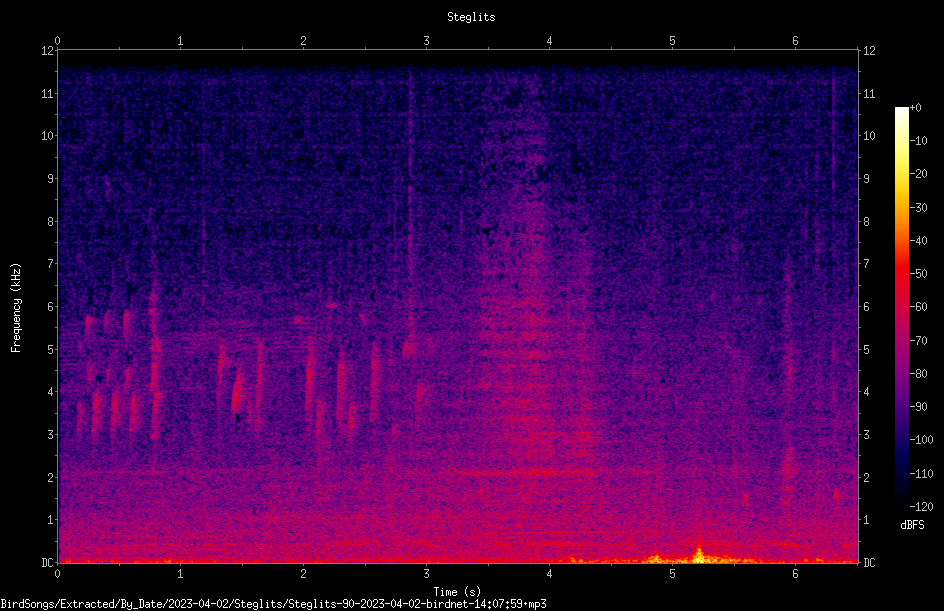Click the Time (s) axis label
Screen dimensions: 944x611
tap(457, 592)
